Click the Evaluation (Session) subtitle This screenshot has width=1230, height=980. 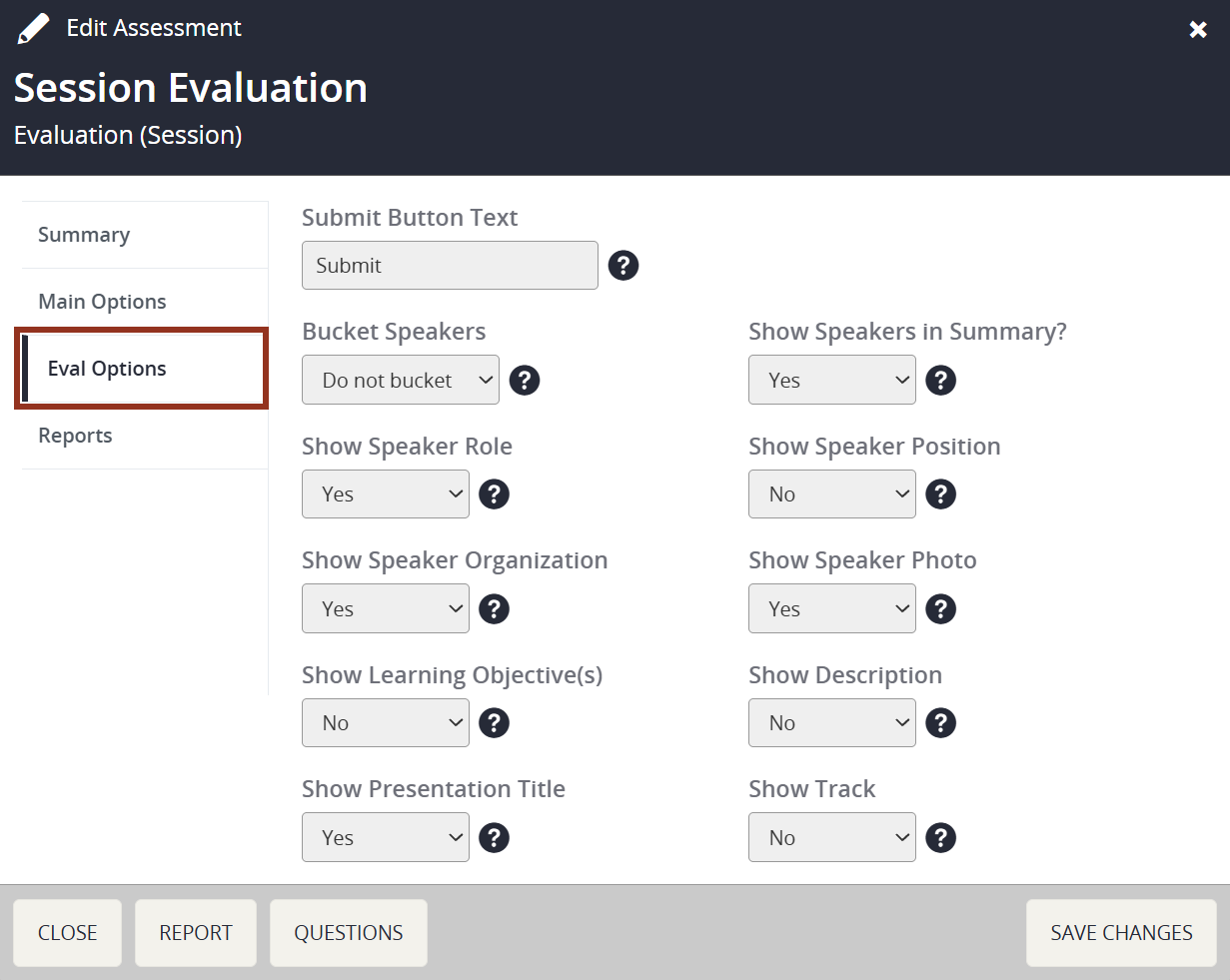pyautogui.click(x=128, y=135)
